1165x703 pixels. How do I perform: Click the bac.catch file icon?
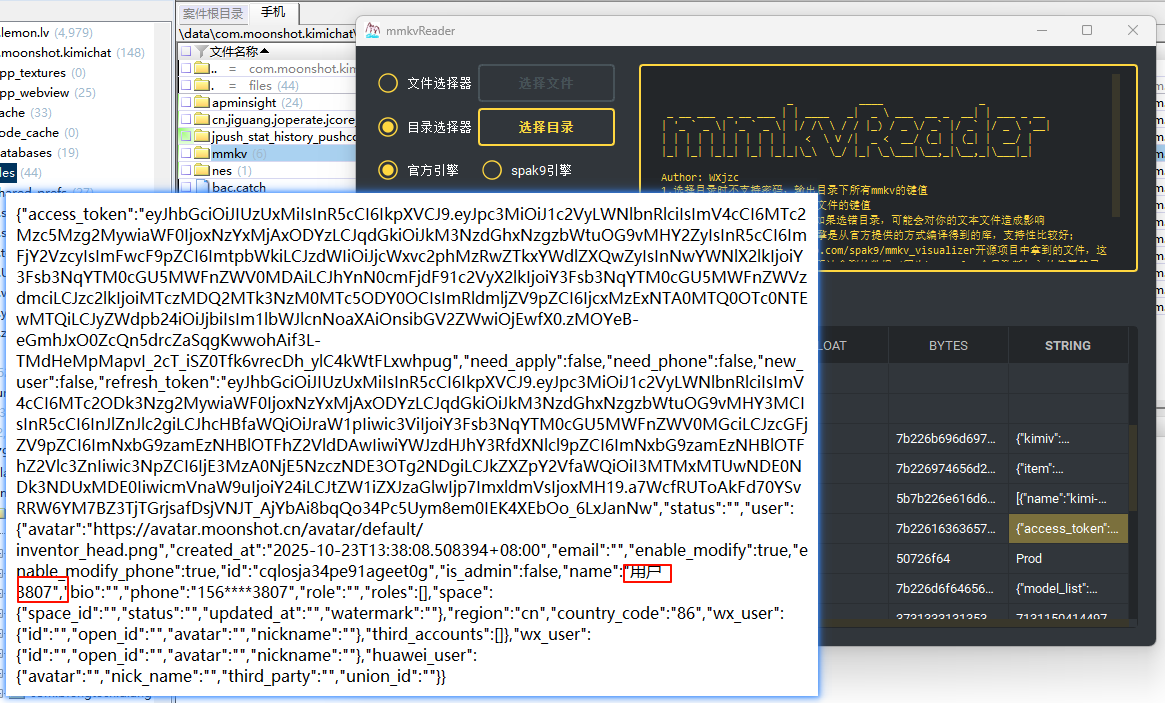202,187
